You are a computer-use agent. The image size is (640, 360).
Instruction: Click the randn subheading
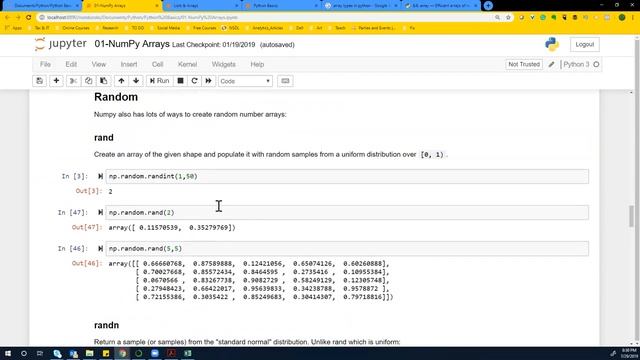click(107, 325)
